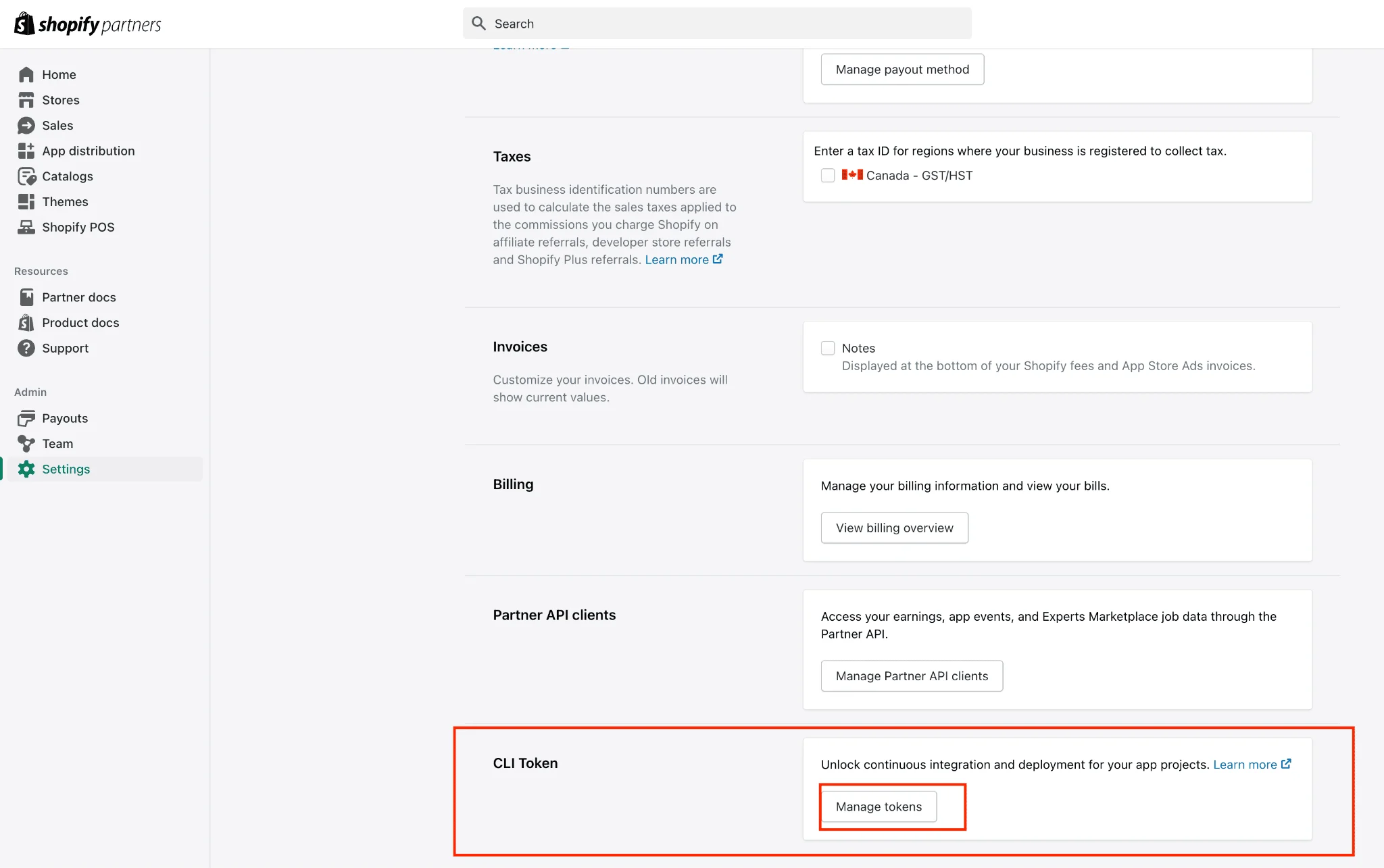
Task: Click Manage Partner API clients
Action: click(x=911, y=675)
